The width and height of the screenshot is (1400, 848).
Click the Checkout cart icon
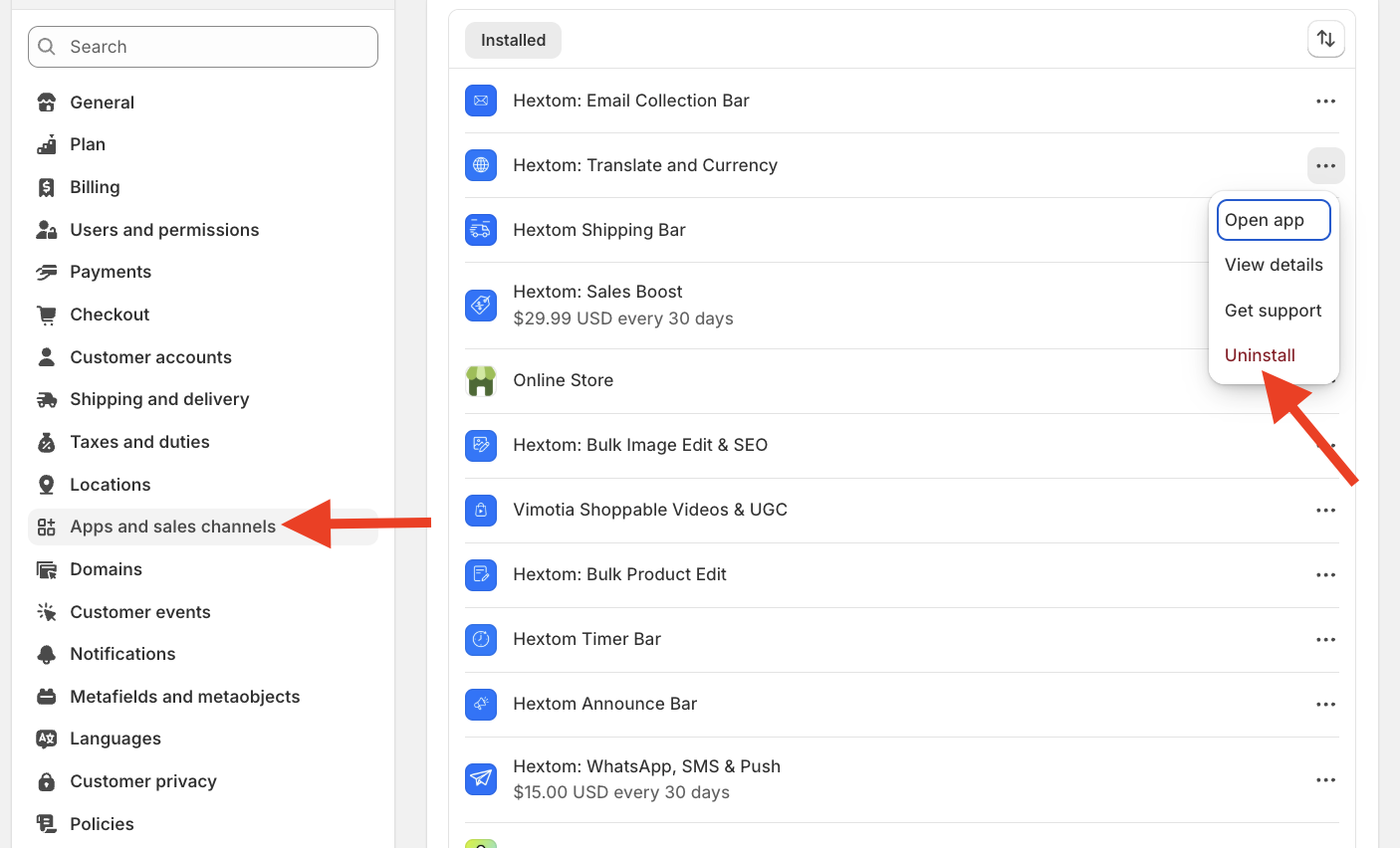coord(47,315)
